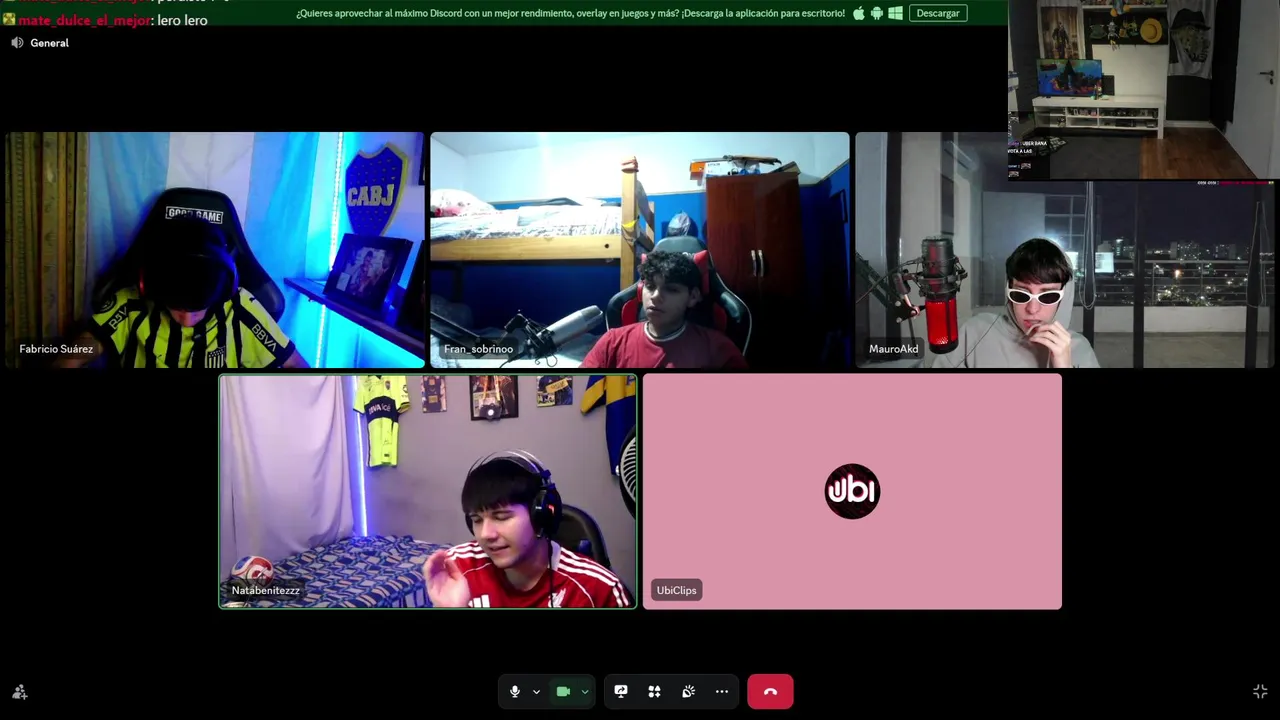Screen dimensions: 1280x720
Task: Click the MauroAkd name label
Action: click(893, 349)
